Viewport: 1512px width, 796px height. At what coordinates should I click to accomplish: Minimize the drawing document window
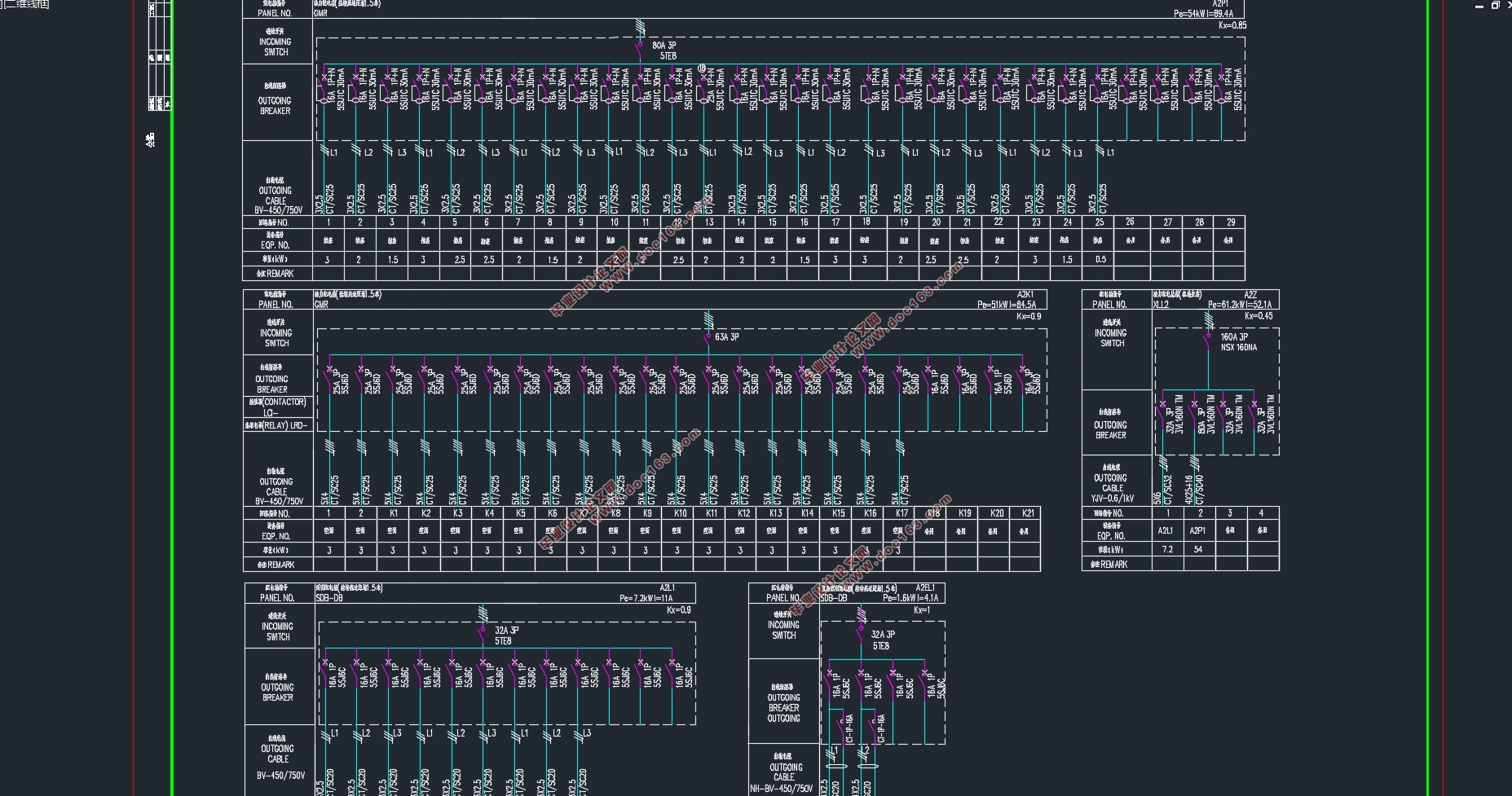coord(1480,6)
